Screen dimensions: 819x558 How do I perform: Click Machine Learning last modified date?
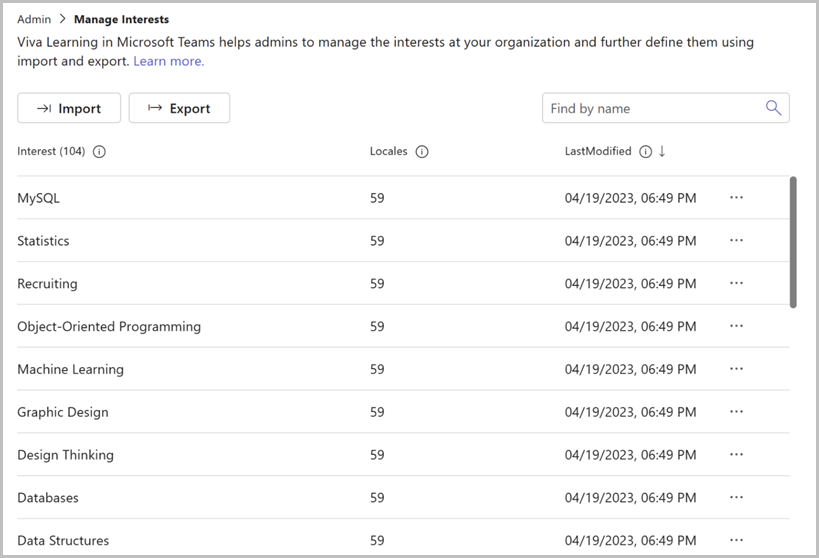tap(630, 369)
